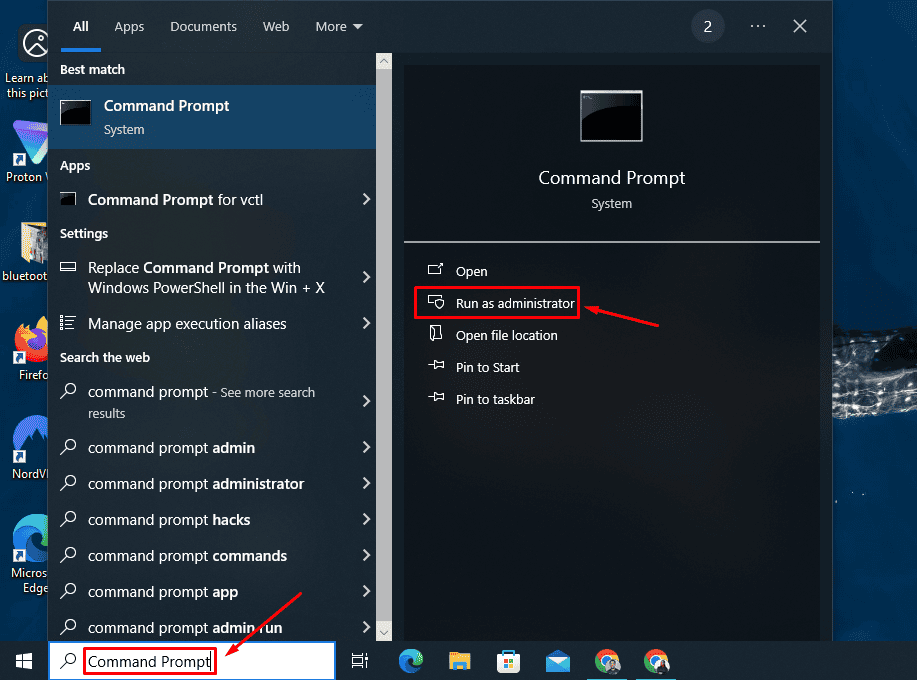The image size is (917, 680).
Task: Click the Command Prompt for vctl app icon
Action: click(68, 199)
